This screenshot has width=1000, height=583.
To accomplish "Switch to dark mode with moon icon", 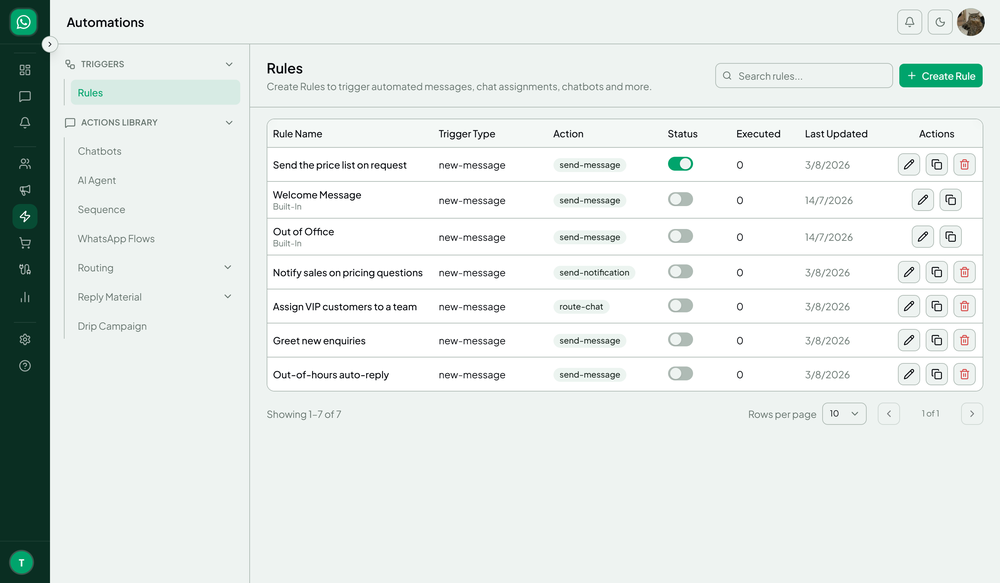I will point(940,22).
